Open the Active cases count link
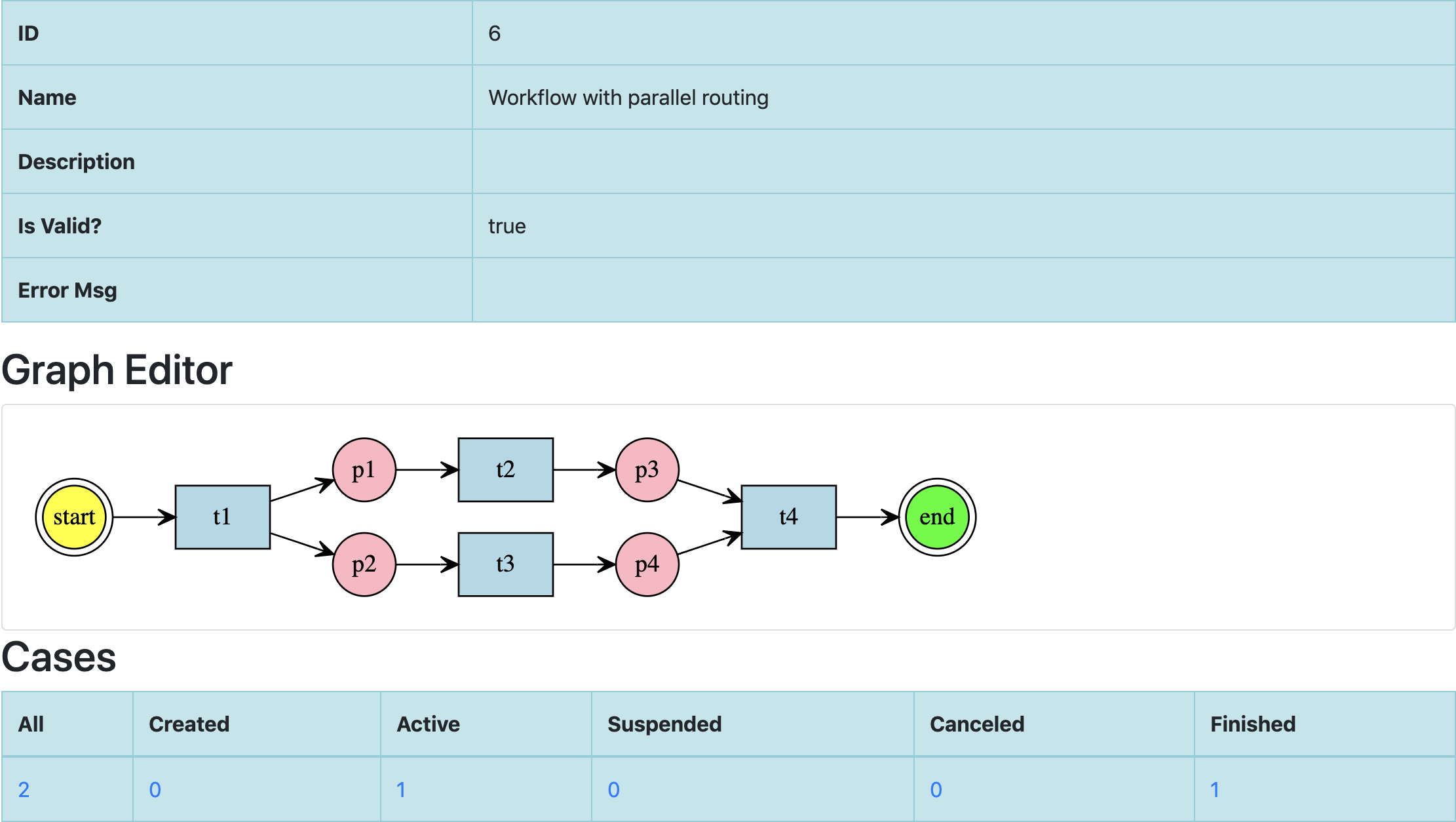Viewport: 1456px width, 822px height. (401, 789)
